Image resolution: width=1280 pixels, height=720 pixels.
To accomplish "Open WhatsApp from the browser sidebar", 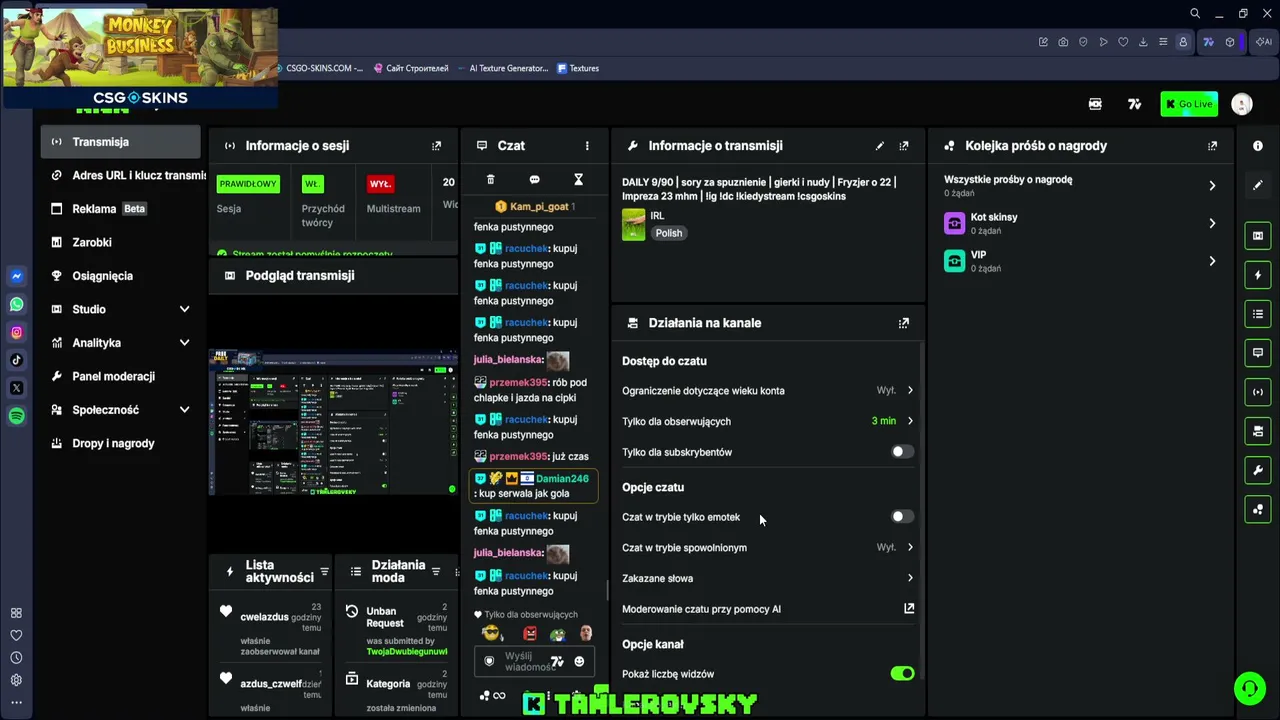I will click(x=17, y=304).
